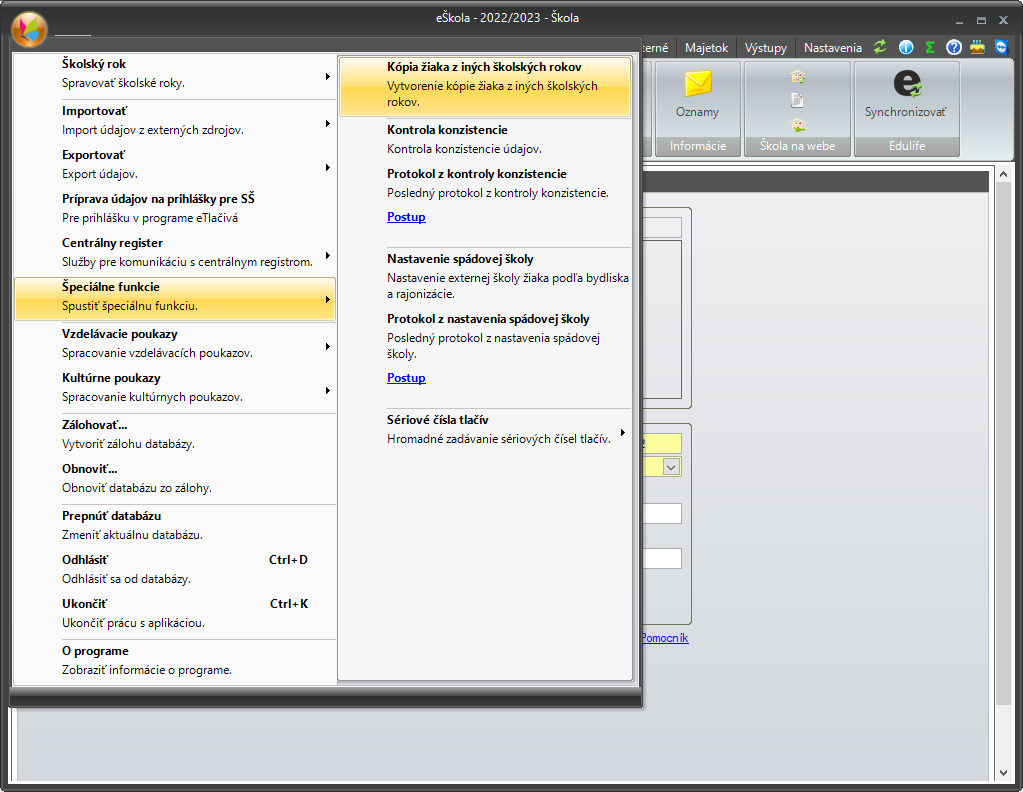This screenshot has width=1023, height=792.
Task: Click the eŠkola application orb button
Action: [29, 29]
